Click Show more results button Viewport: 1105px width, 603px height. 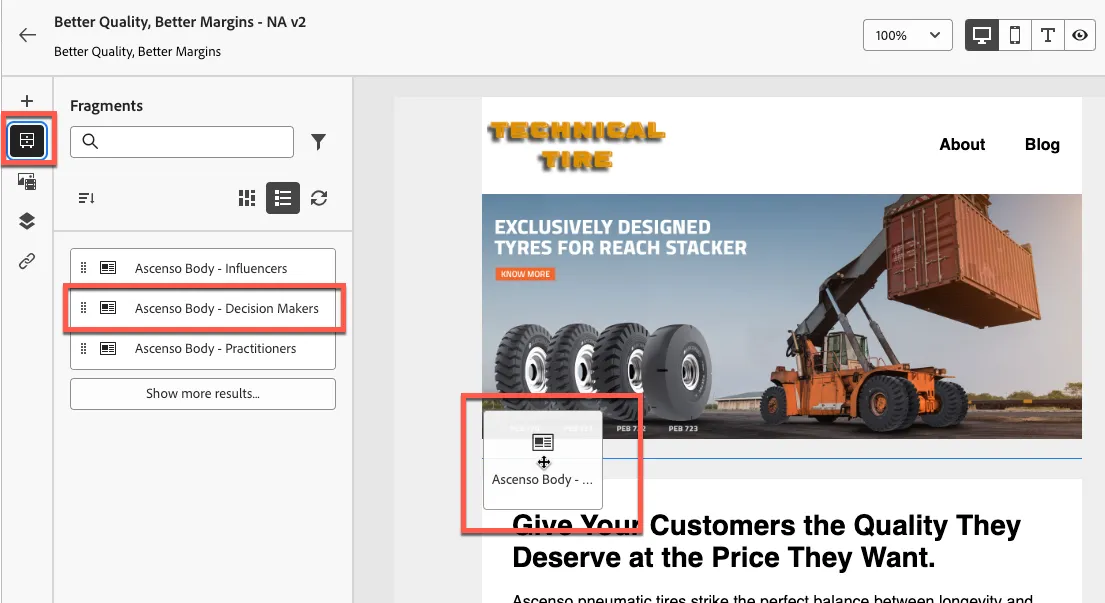pos(203,394)
